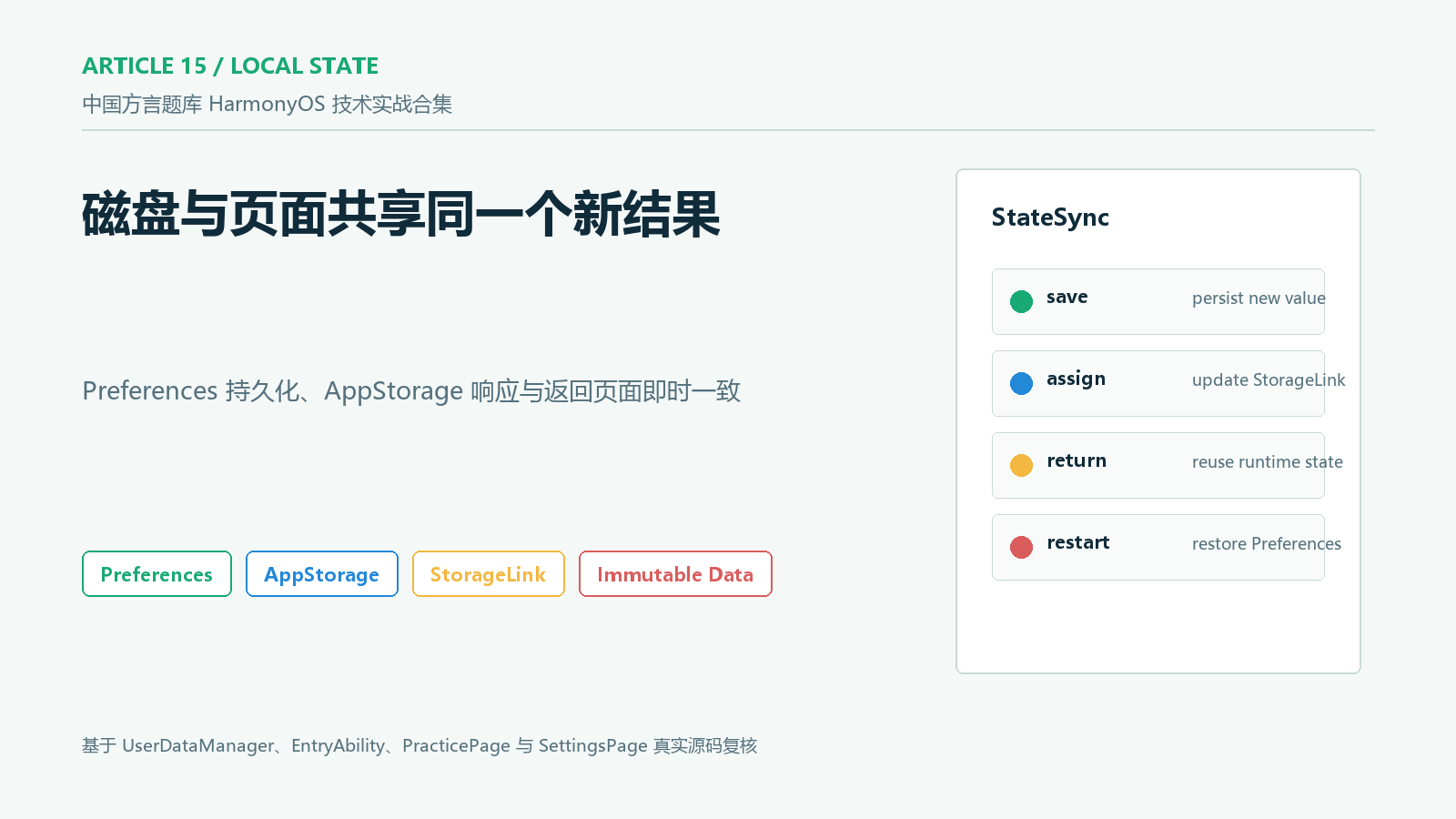This screenshot has height=819, width=1456.
Task: Click 'update StorageLink' description
Action: coord(1269,380)
